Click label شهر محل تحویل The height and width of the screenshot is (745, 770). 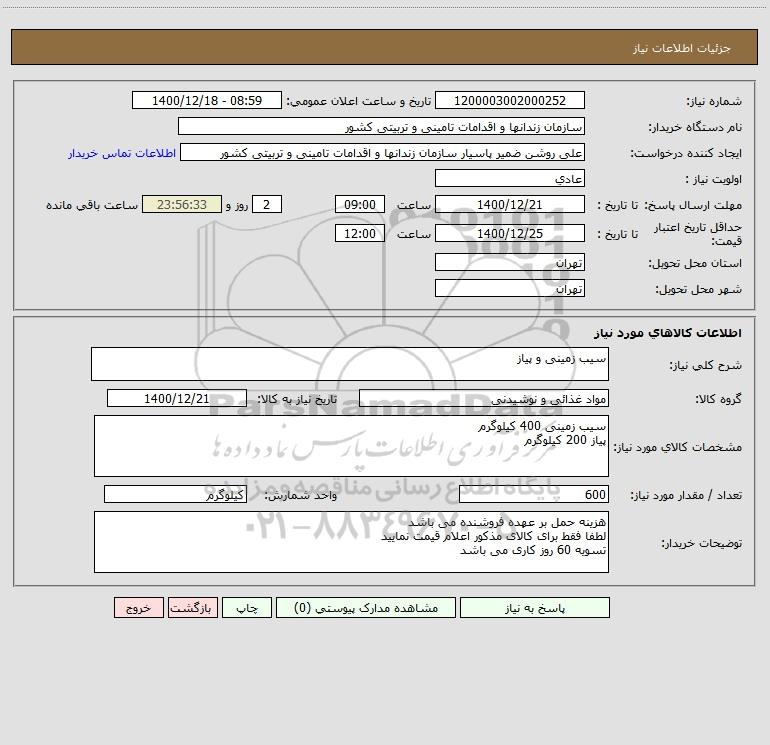tap(699, 289)
